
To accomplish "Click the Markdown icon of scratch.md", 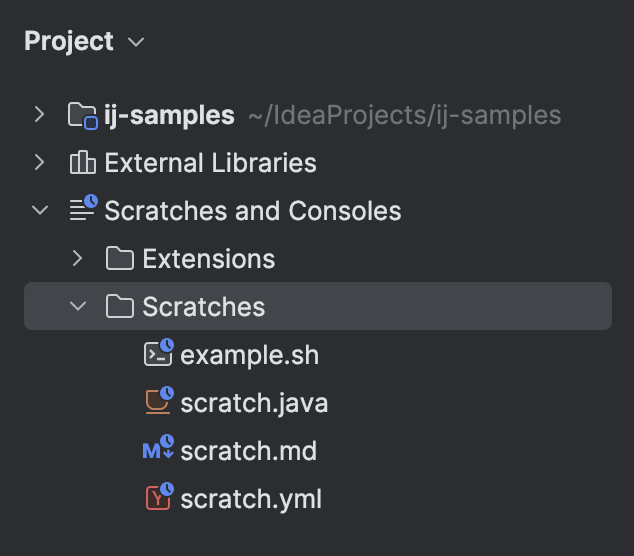I will pyautogui.click(x=158, y=450).
